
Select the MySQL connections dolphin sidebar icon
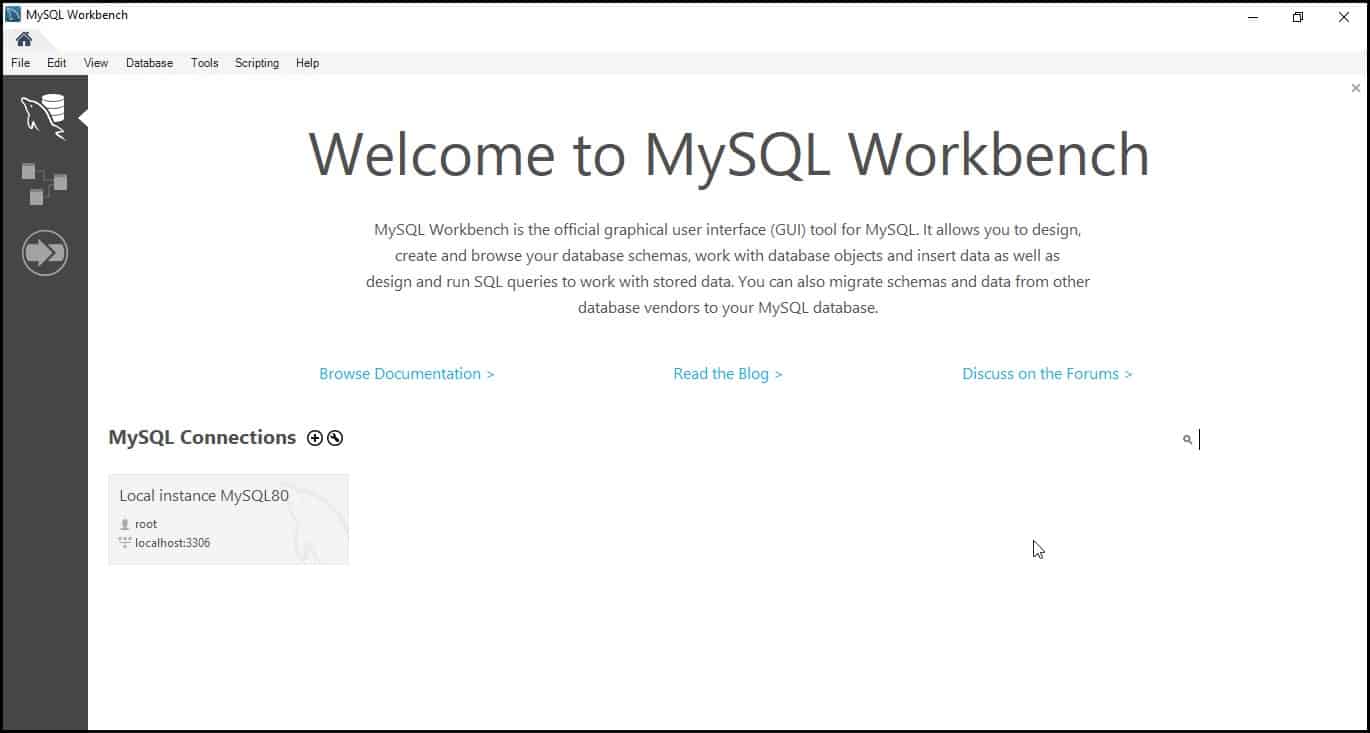pyautogui.click(x=44, y=117)
